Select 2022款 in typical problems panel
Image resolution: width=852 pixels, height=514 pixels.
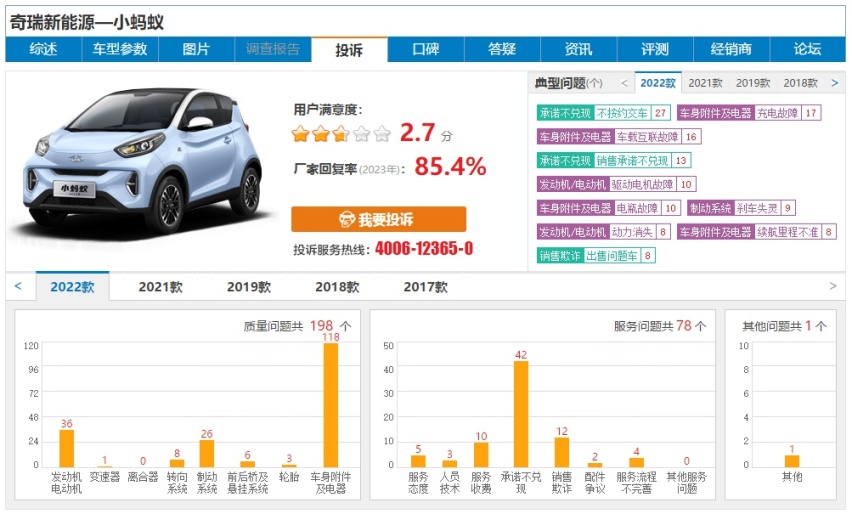coord(657,83)
